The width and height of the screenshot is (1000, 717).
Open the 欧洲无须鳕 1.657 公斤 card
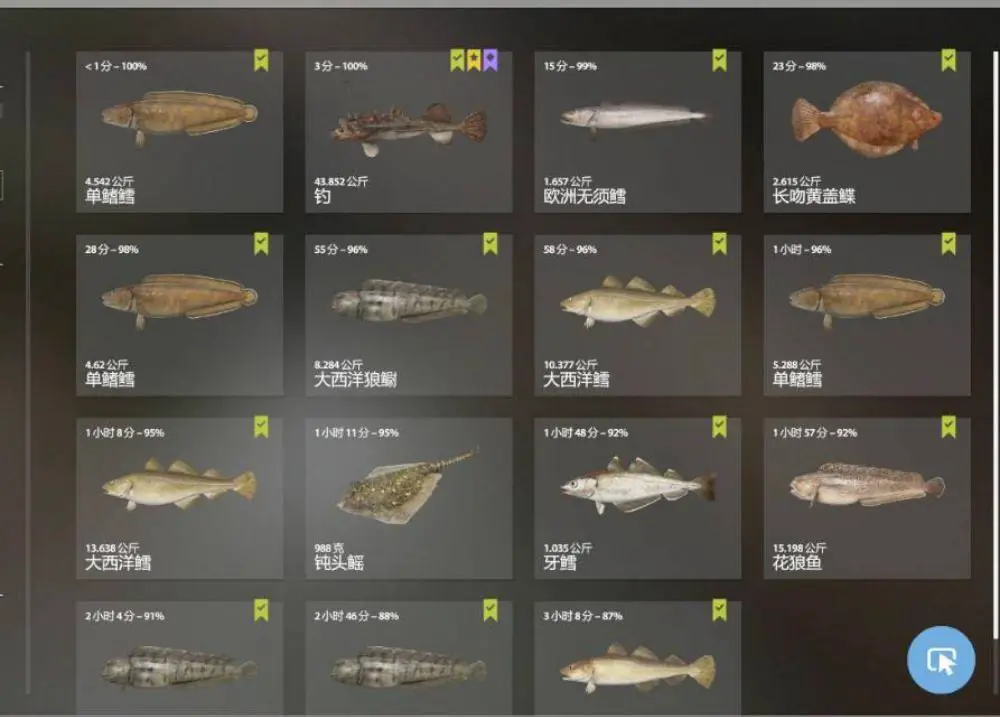[x=638, y=132]
